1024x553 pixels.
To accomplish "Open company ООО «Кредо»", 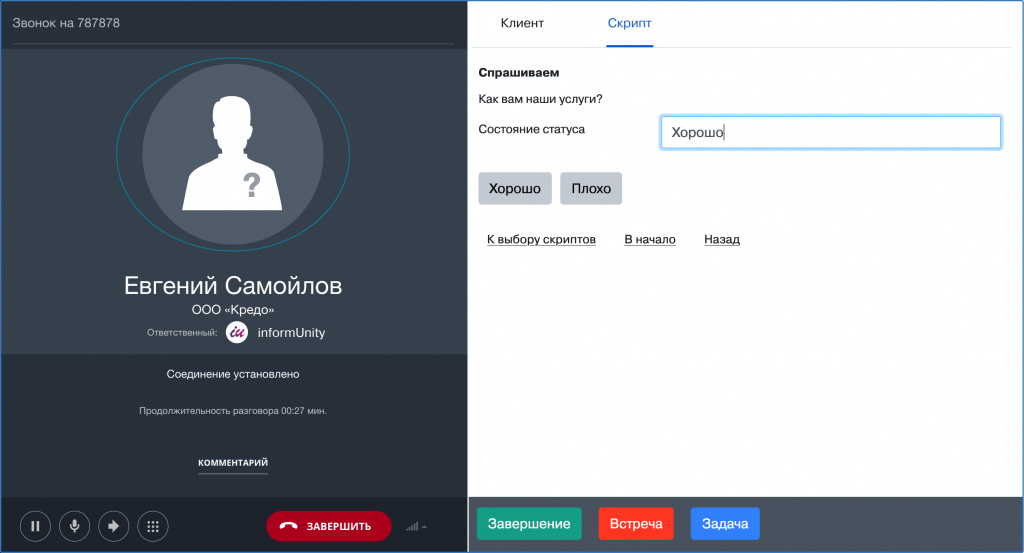I will [233, 309].
